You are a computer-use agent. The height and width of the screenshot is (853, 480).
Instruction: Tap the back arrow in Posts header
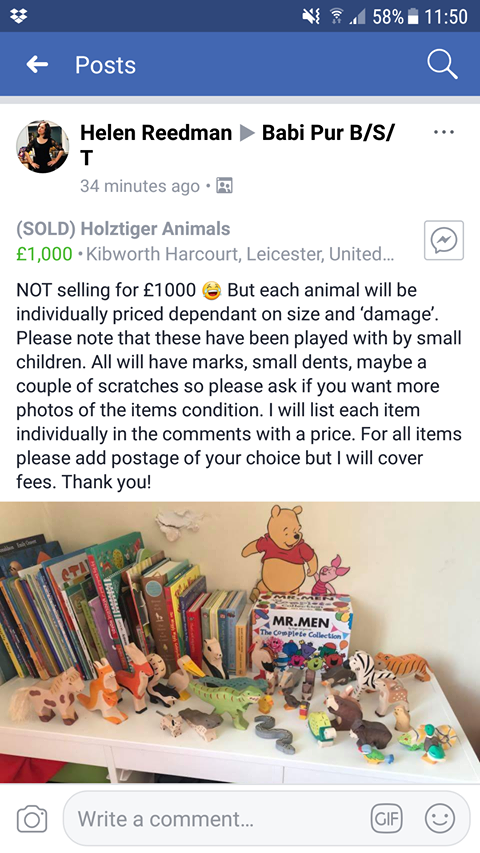(37, 65)
